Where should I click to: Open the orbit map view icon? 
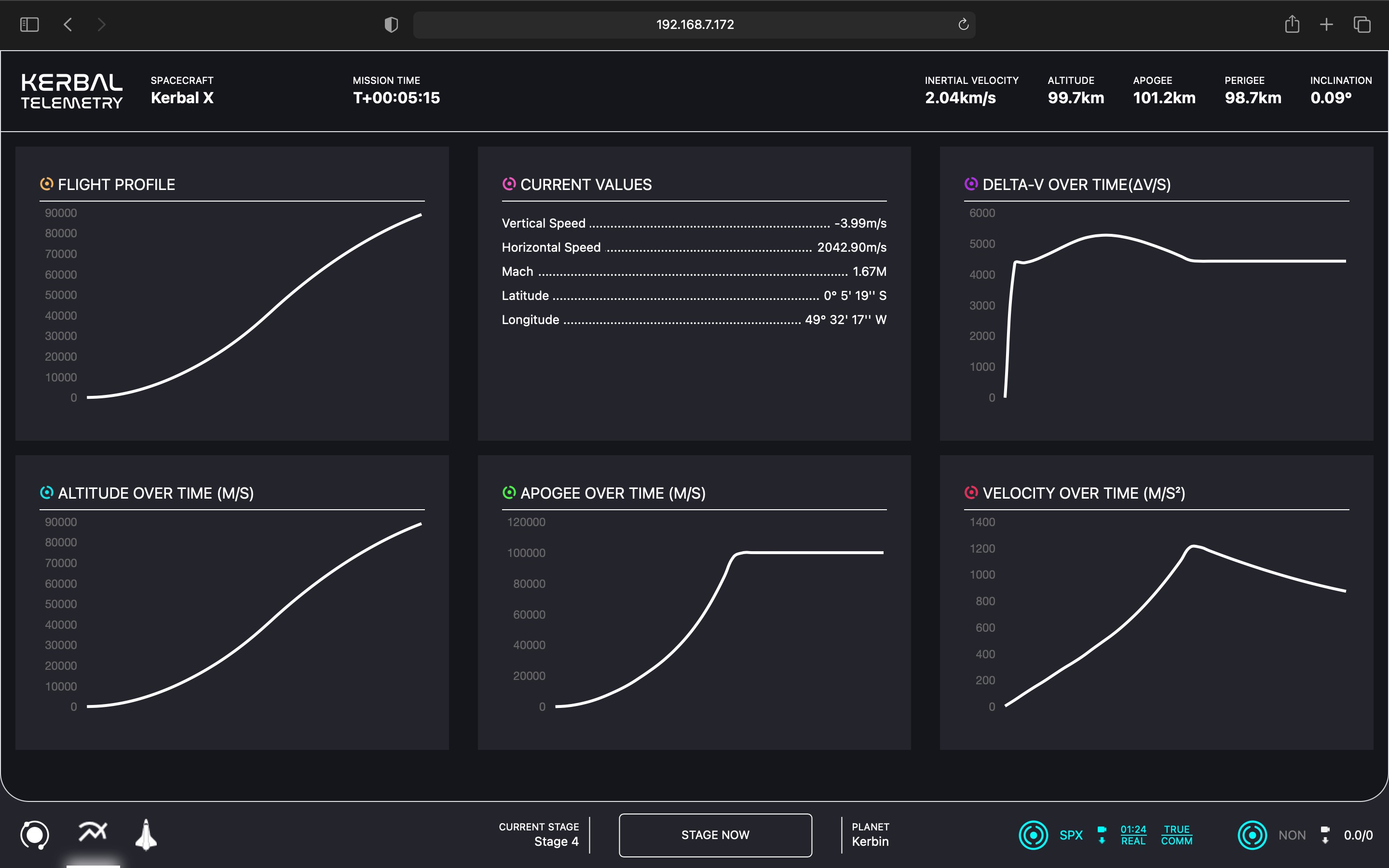[x=34, y=835]
